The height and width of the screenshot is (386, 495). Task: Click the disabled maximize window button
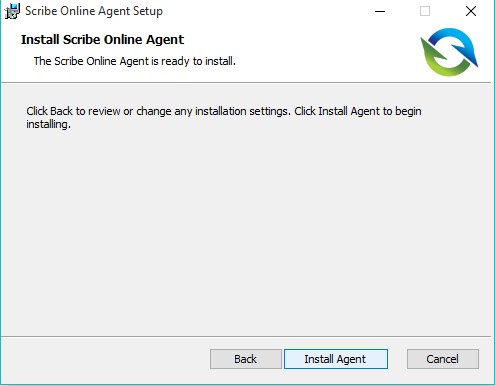point(425,11)
